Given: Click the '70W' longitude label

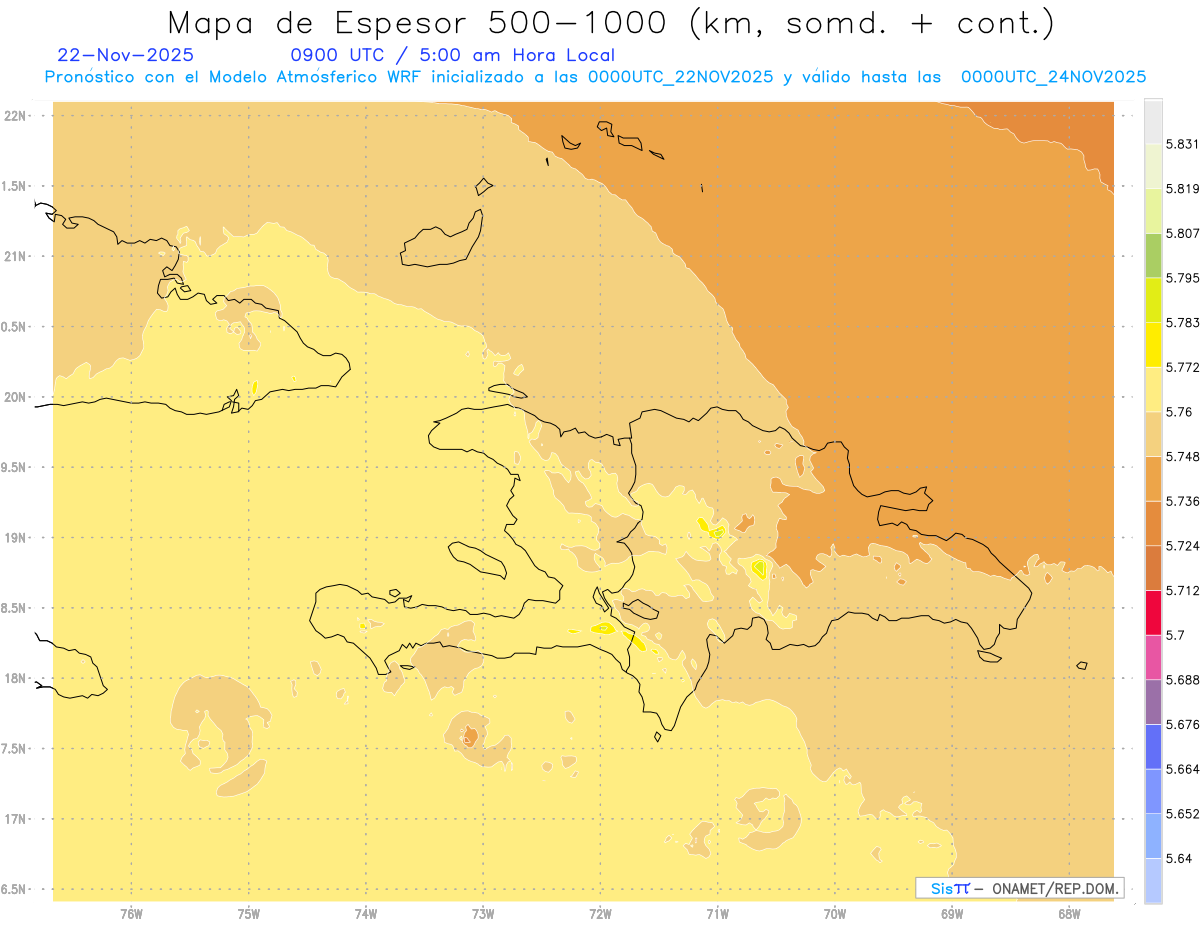Looking at the screenshot, I should [835, 915].
